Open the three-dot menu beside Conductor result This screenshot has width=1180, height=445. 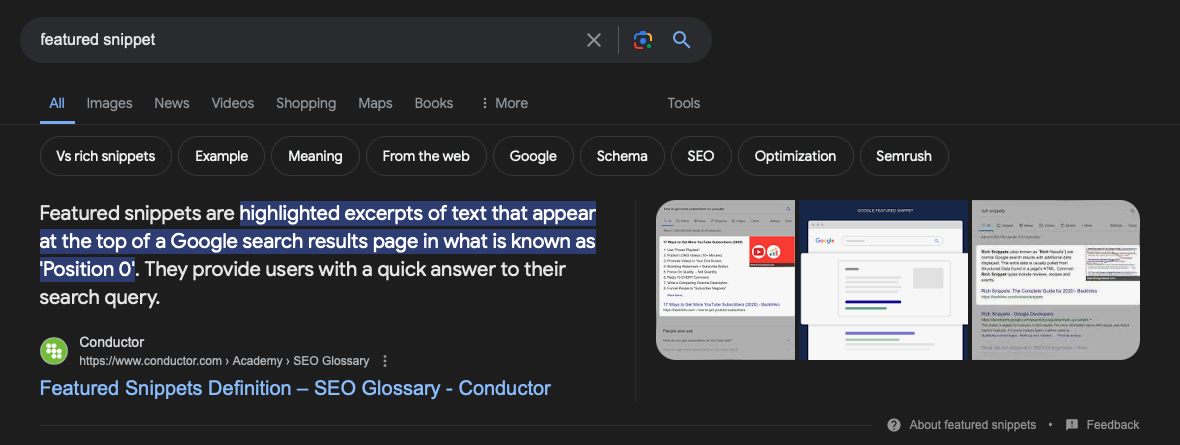[385, 361]
